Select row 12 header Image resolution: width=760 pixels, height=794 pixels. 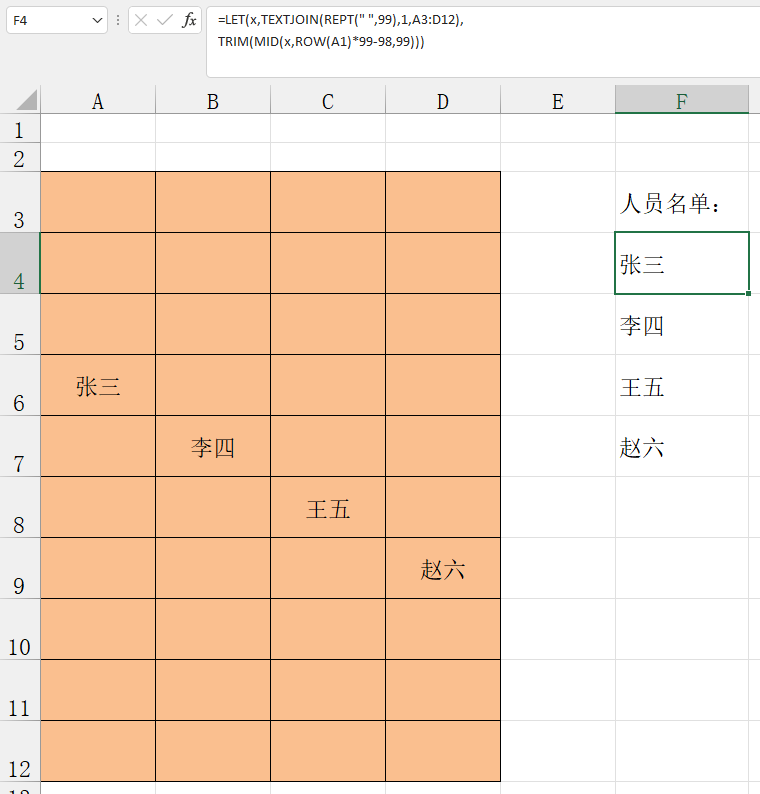(x=20, y=751)
